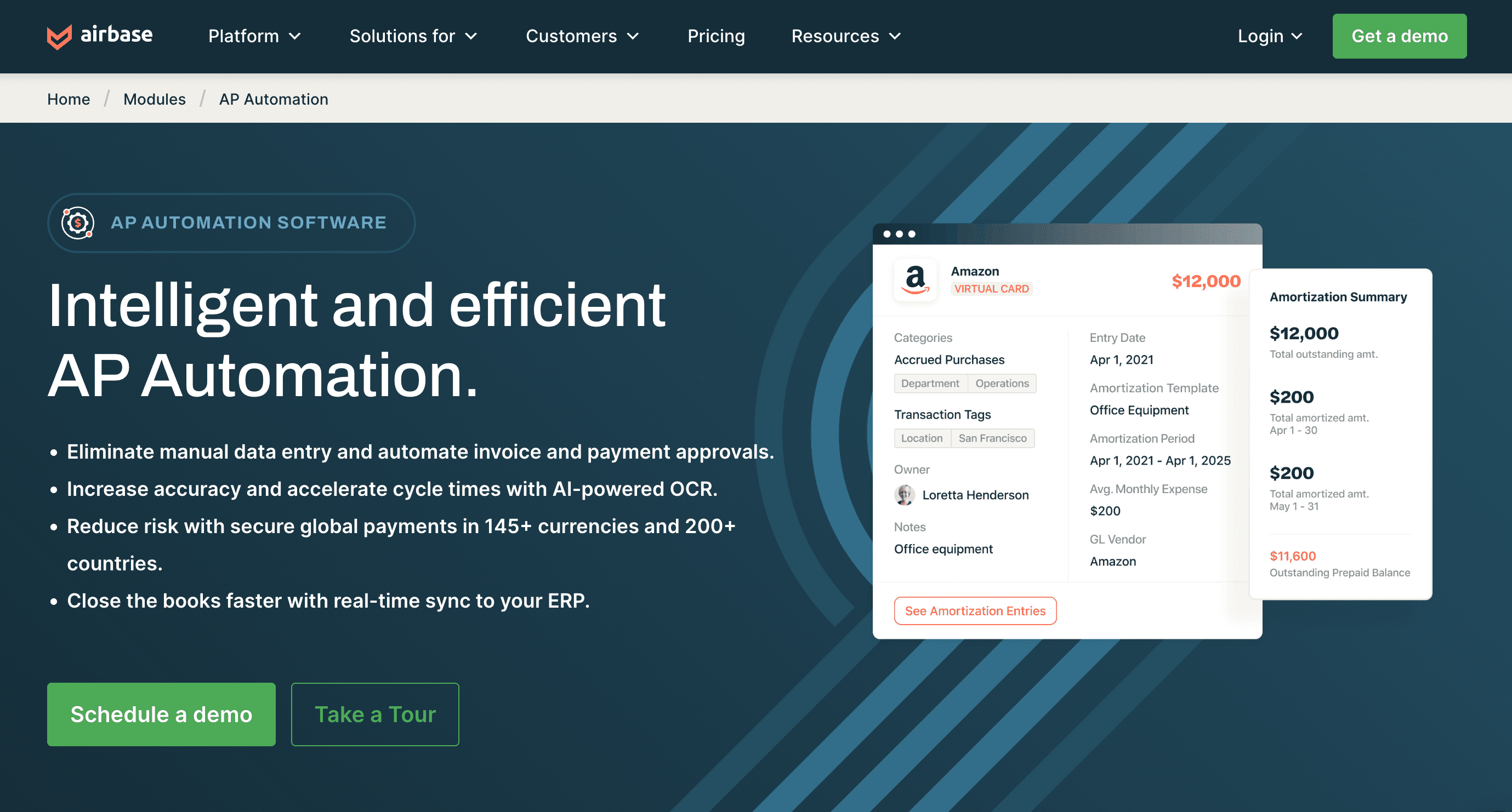Click the AP Automation breadcrumb

(274, 99)
